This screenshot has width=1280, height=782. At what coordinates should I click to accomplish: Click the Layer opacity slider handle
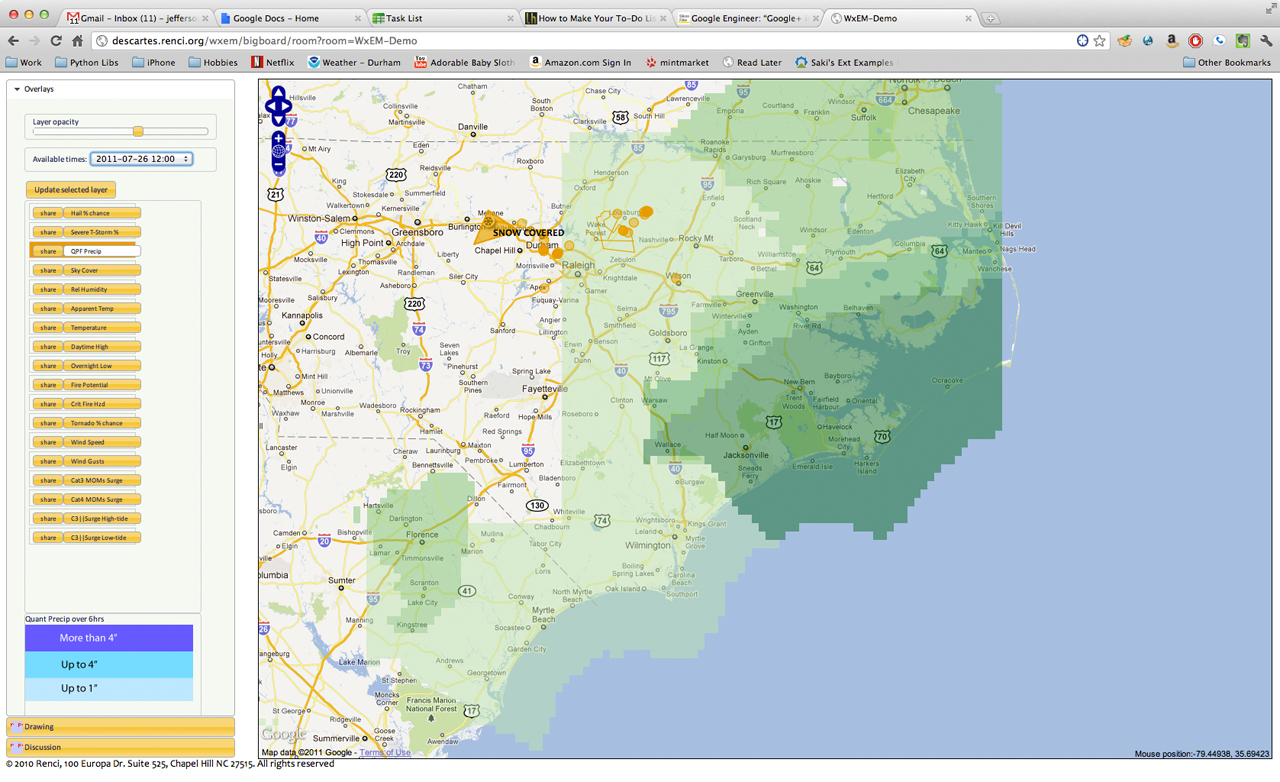click(138, 131)
